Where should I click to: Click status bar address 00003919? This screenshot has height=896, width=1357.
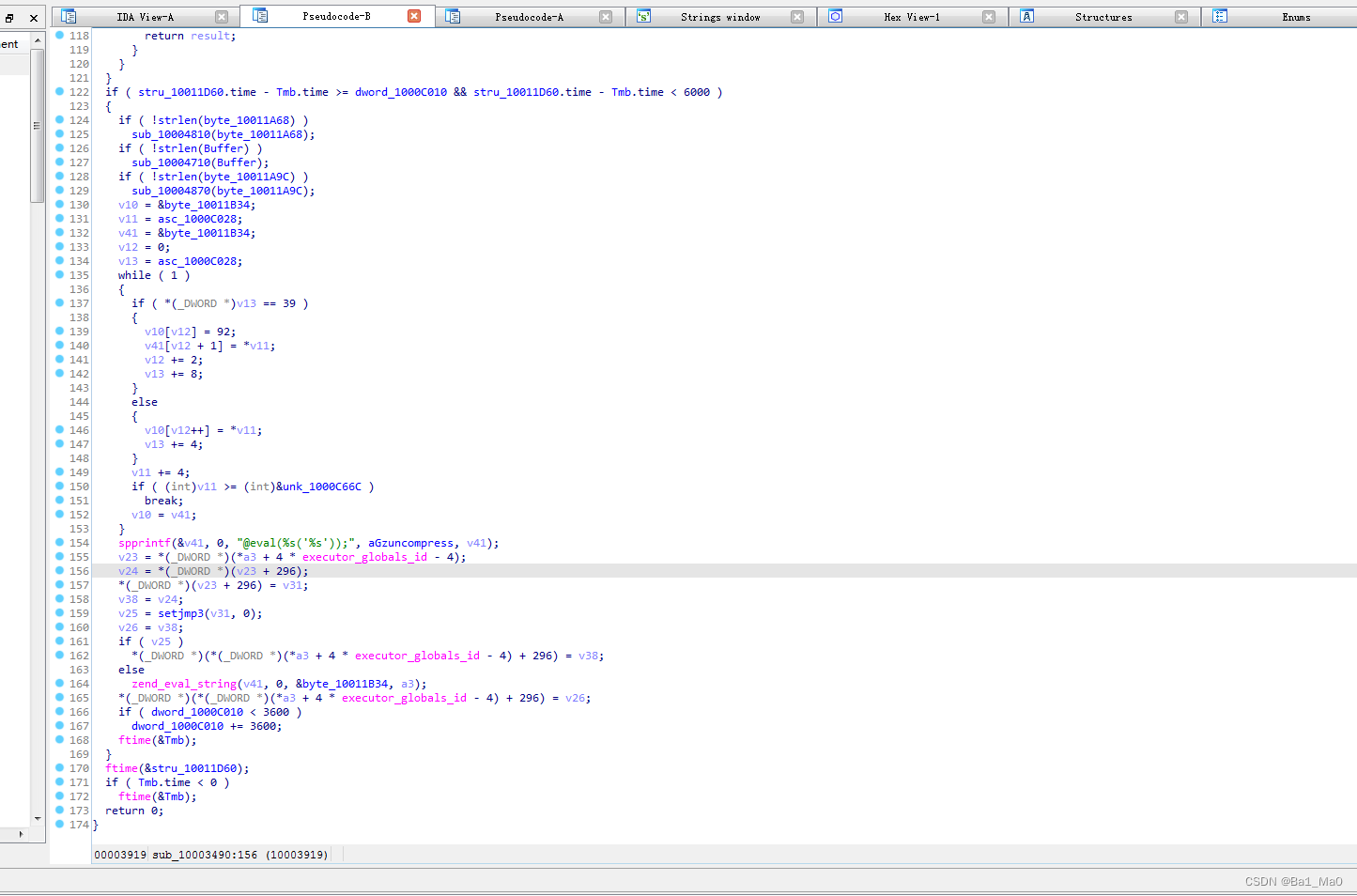click(120, 855)
